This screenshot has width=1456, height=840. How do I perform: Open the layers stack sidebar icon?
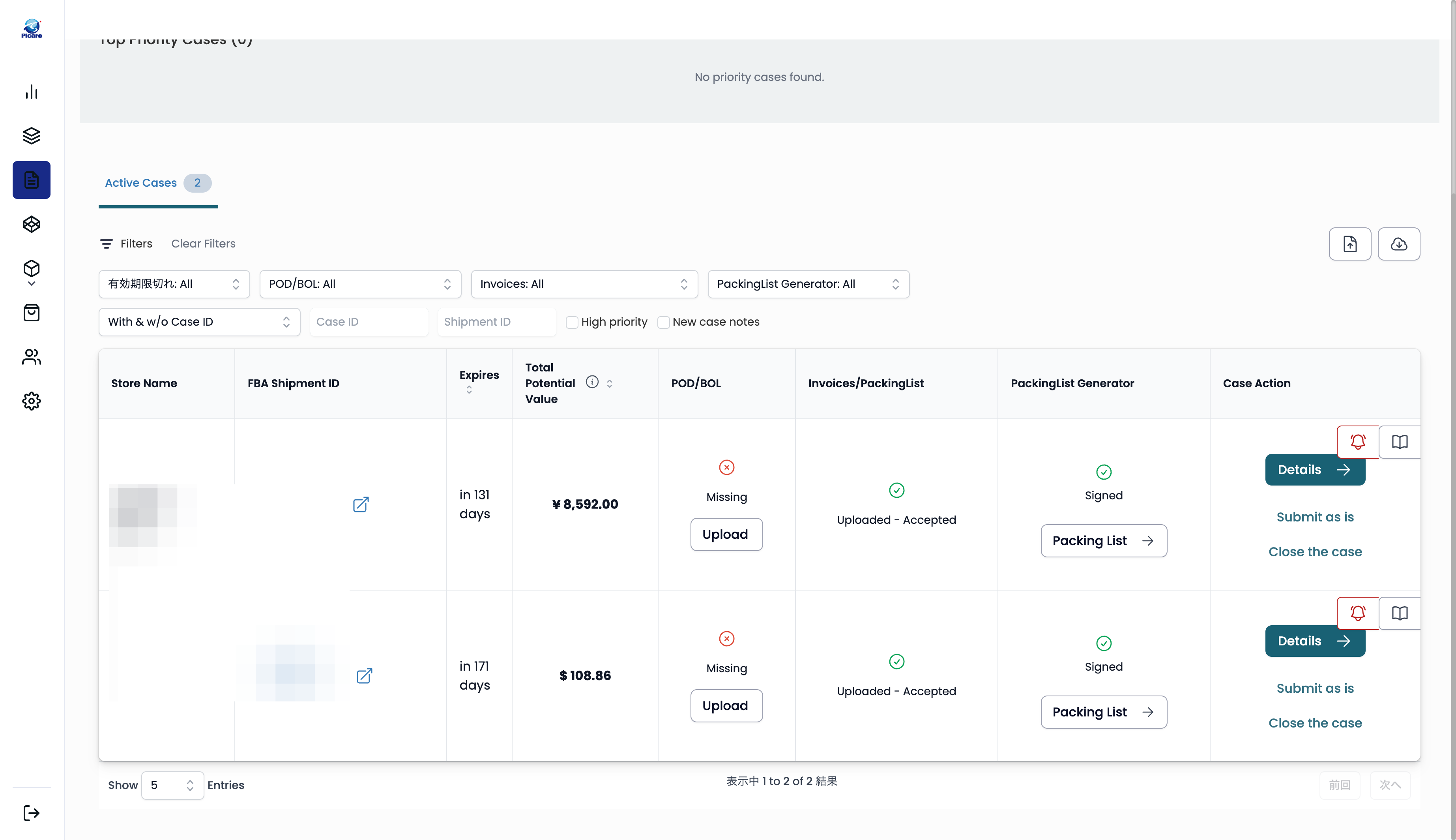click(x=32, y=136)
